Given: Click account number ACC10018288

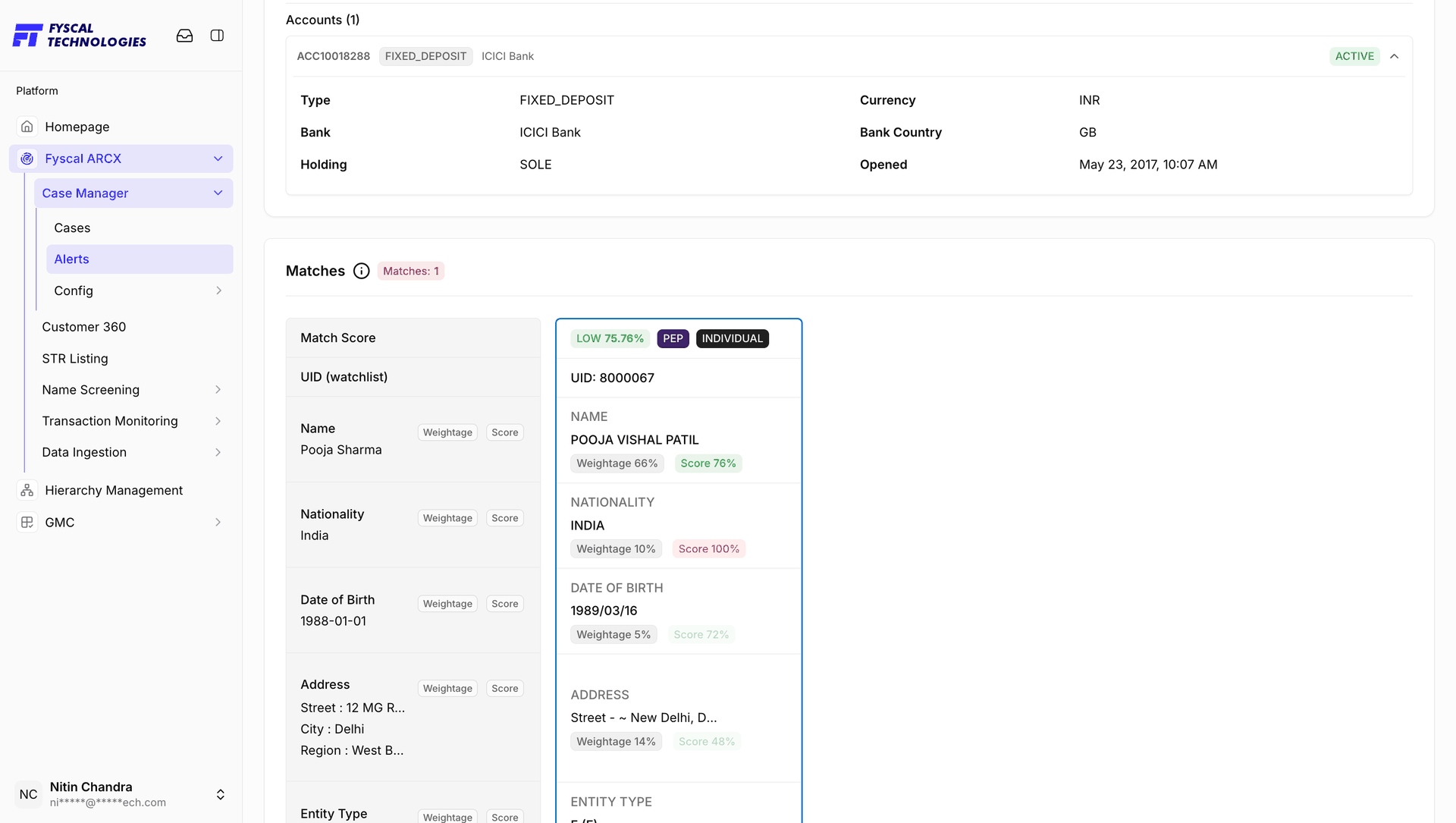Looking at the screenshot, I should 334,56.
